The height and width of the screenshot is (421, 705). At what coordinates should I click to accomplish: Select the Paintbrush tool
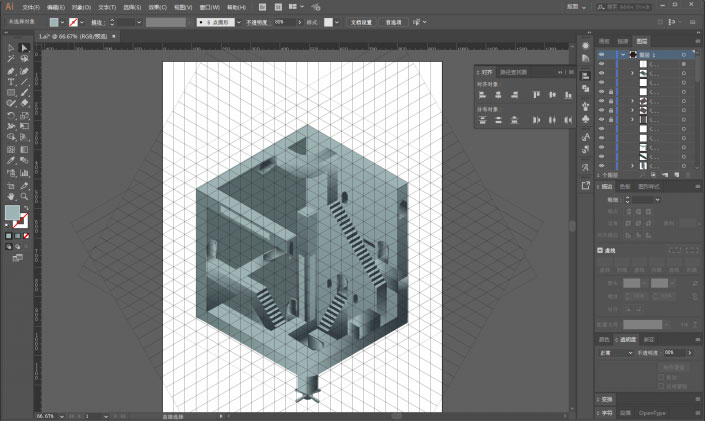[x=24, y=93]
